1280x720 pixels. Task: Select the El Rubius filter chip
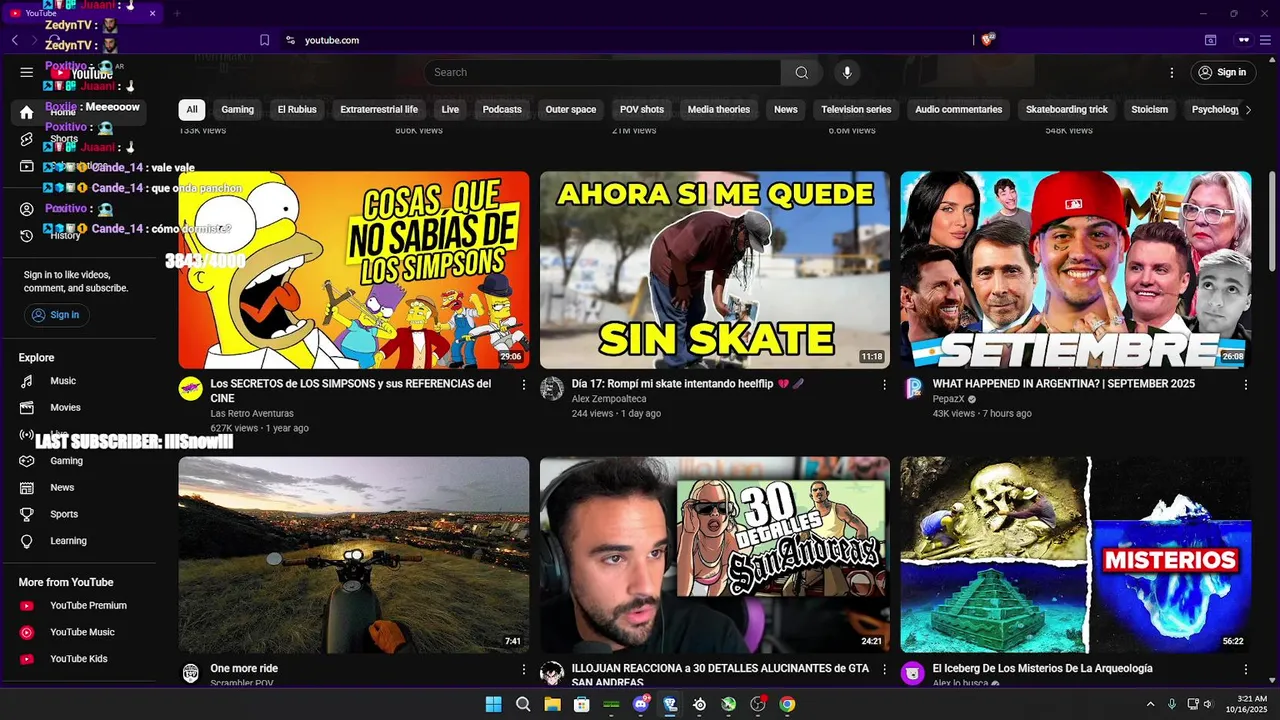coord(297,110)
